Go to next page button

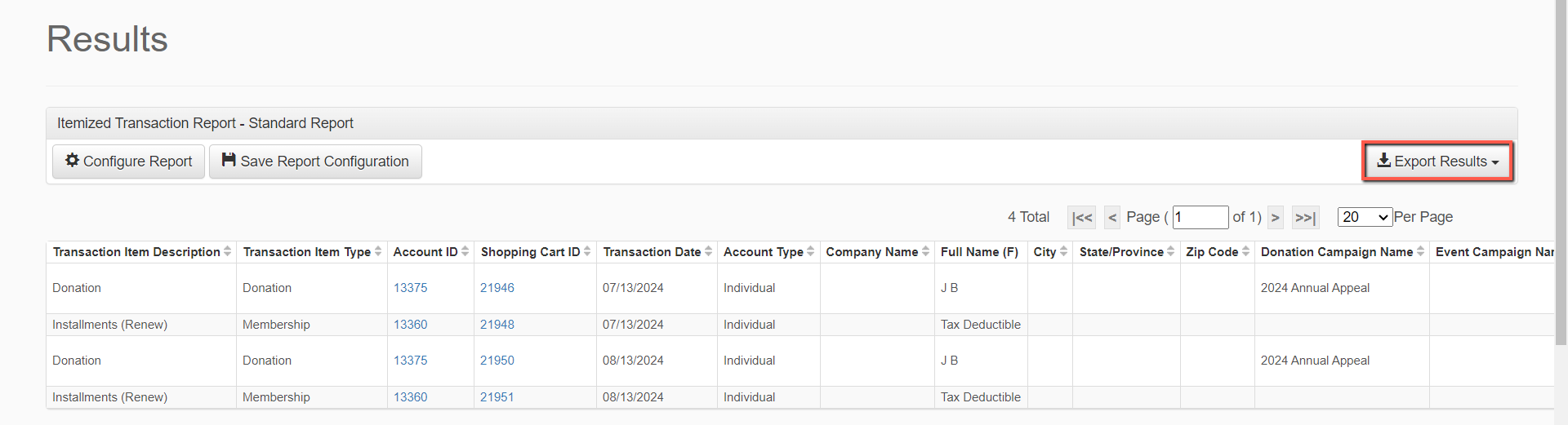click(x=1276, y=217)
